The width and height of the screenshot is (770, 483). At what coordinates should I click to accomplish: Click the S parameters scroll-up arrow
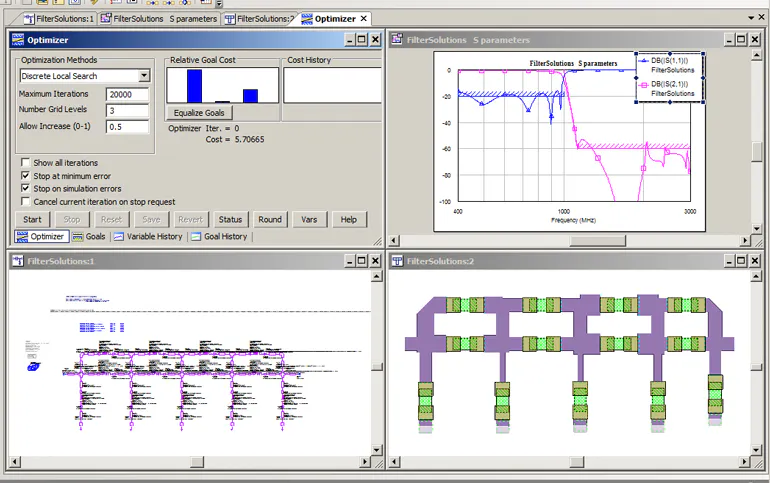[x=757, y=55]
